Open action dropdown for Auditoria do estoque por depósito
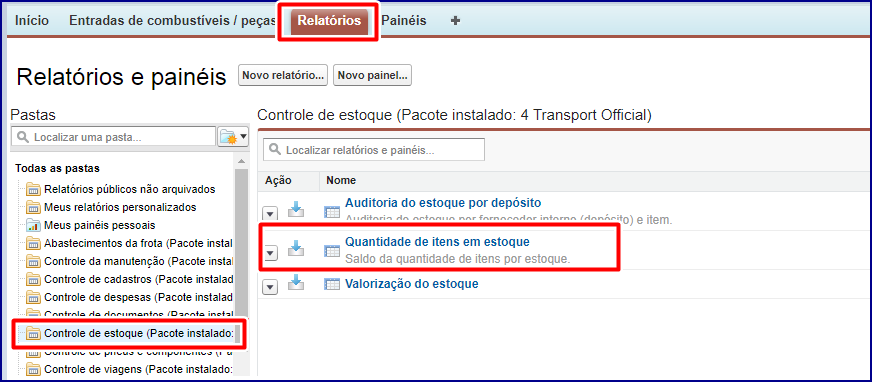Viewport: 872px width, 382px height. (270, 214)
